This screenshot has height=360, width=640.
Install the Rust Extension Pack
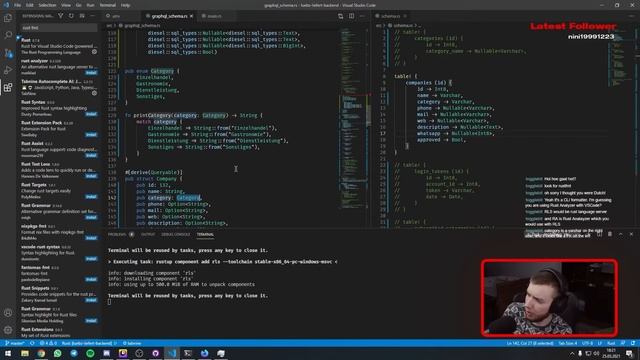click(91, 135)
